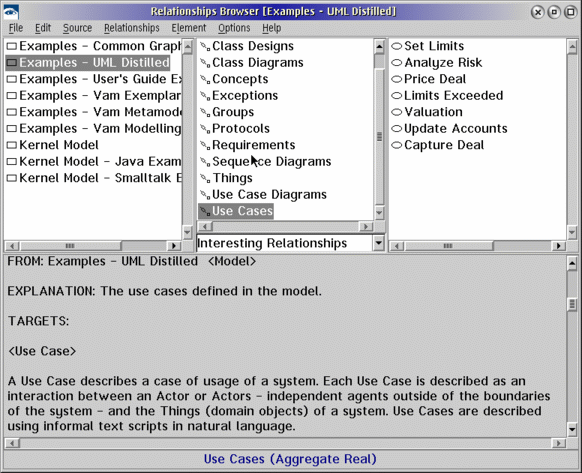Select Kernel Model in the models list

tap(59, 145)
